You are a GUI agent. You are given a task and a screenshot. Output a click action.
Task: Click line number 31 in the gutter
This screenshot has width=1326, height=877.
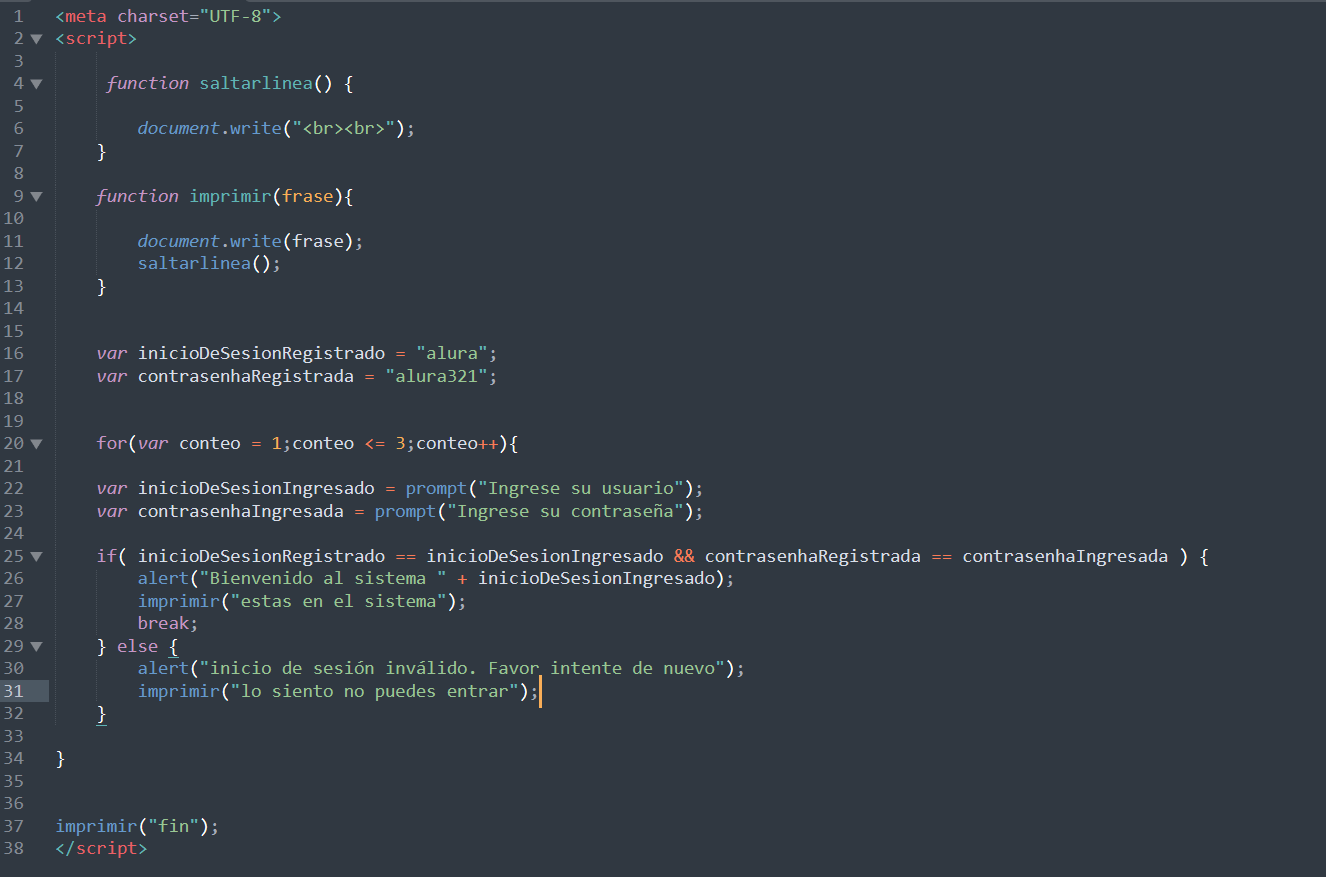[x=14, y=691]
